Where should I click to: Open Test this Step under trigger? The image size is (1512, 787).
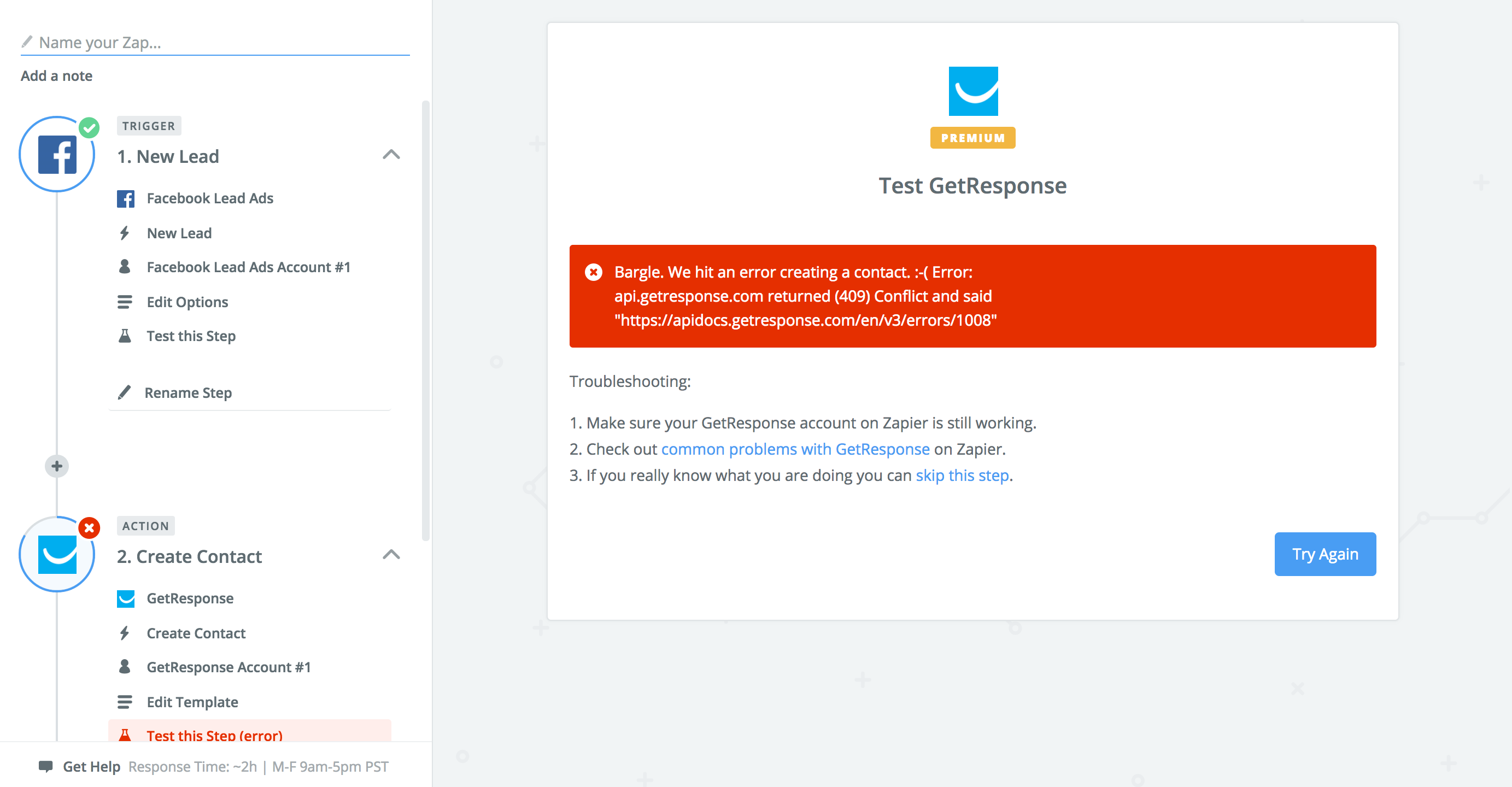(x=191, y=336)
